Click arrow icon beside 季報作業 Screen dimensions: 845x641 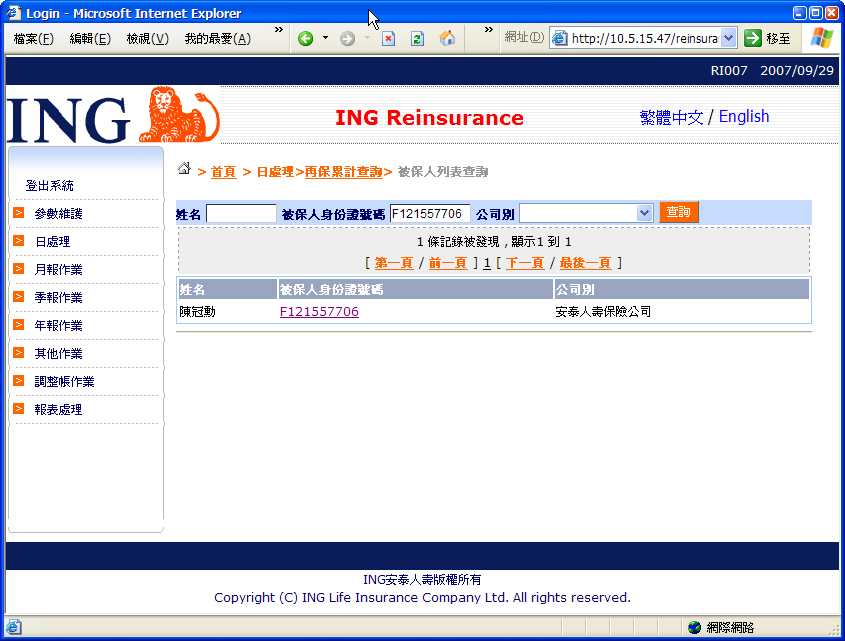pyautogui.click(x=19, y=297)
